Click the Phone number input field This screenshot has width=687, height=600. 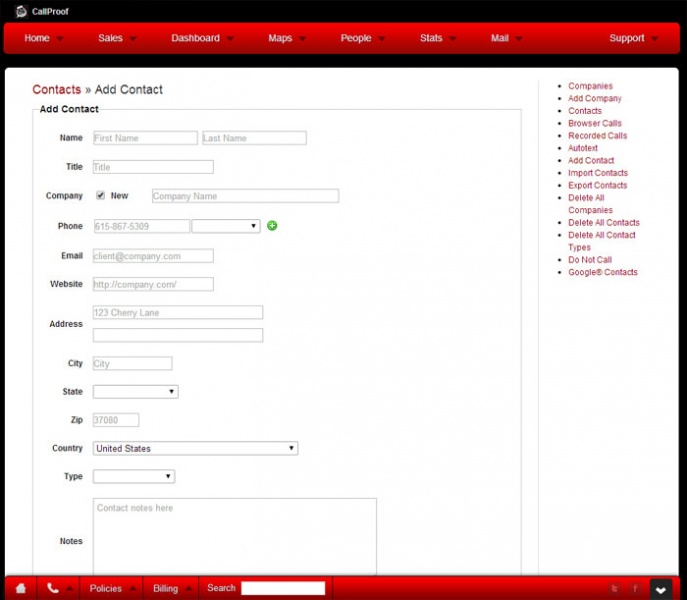(x=142, y=226)
